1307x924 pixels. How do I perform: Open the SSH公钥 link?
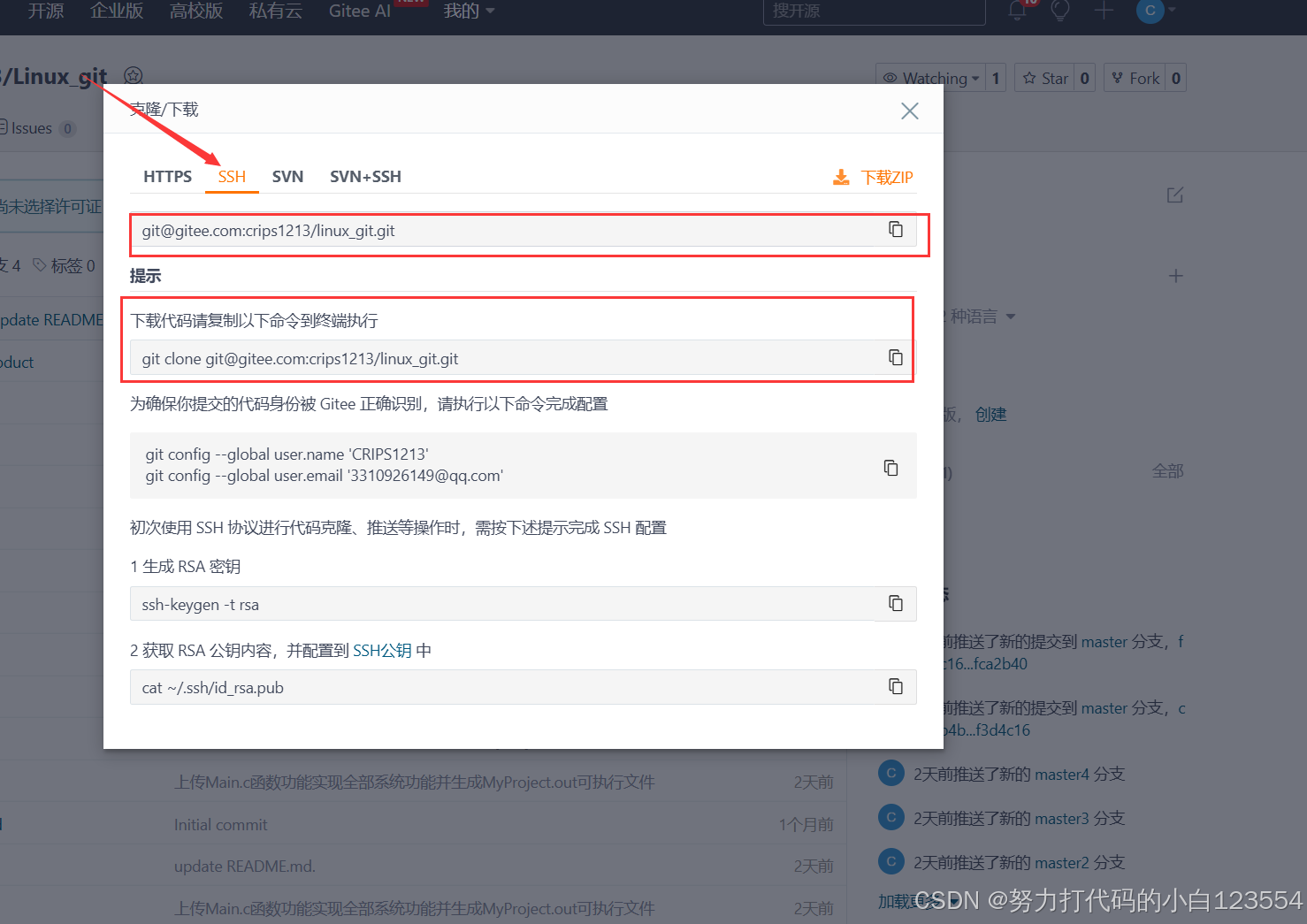382,651
